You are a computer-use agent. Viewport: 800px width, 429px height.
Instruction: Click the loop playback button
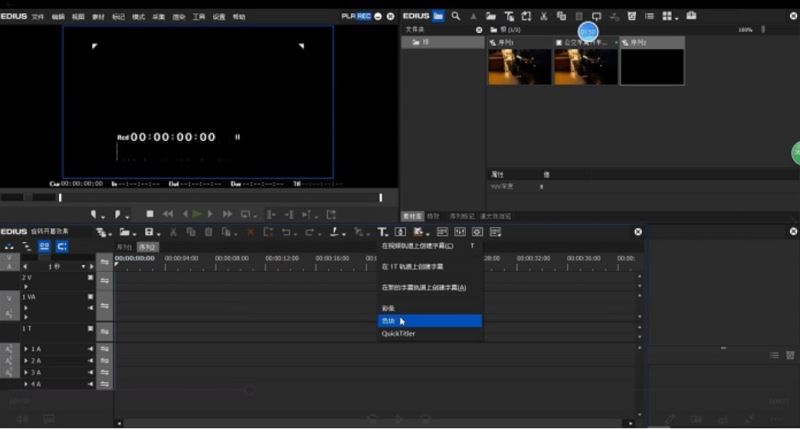click(x=246, y=214)
